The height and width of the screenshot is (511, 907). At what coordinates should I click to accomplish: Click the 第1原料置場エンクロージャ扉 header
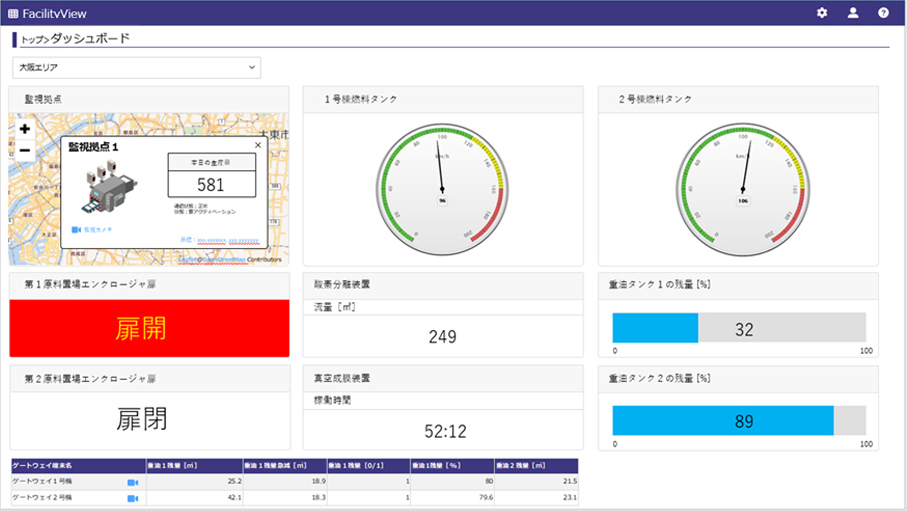click(149, 285)
